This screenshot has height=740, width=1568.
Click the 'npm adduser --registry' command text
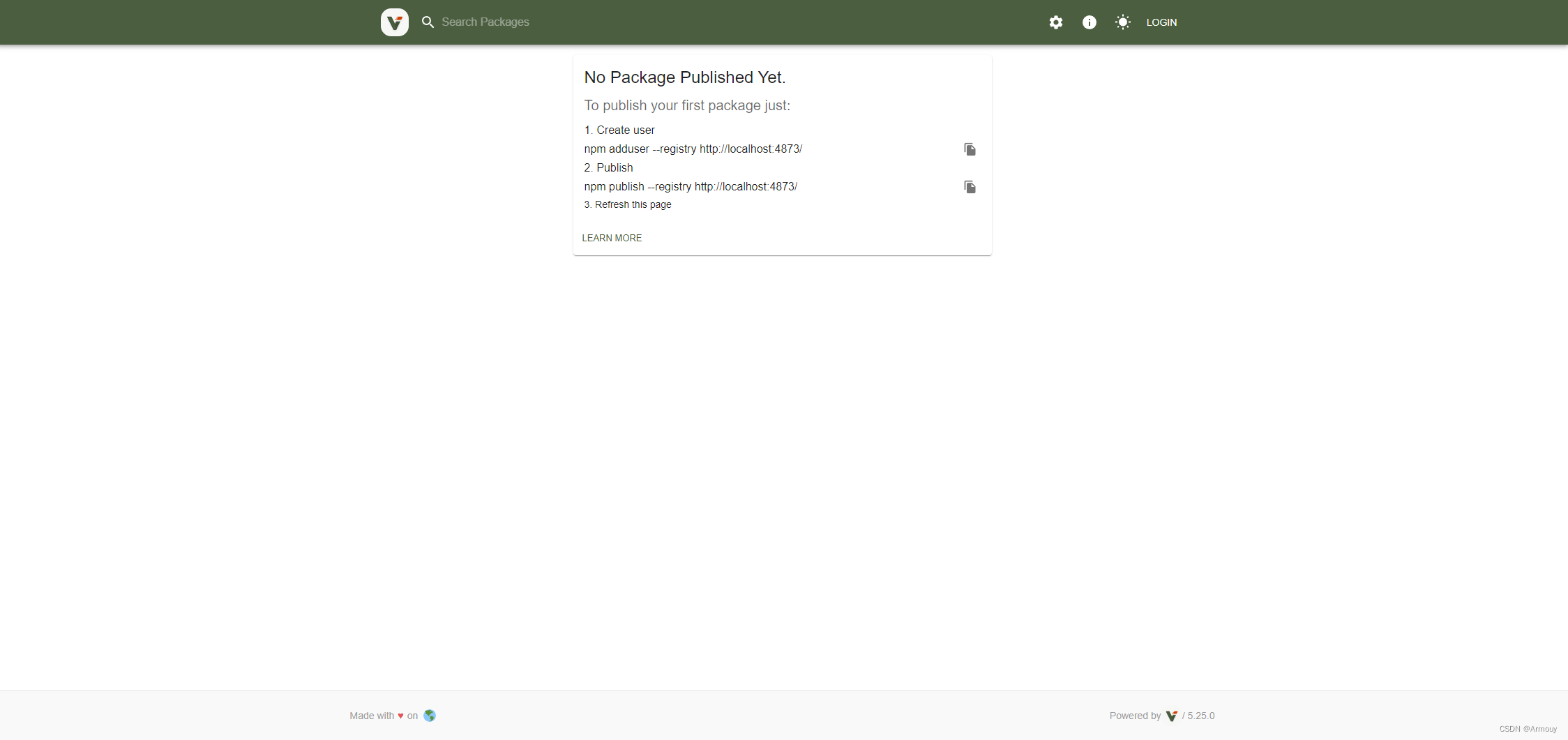pyautogui.click(x=693, y=149)
